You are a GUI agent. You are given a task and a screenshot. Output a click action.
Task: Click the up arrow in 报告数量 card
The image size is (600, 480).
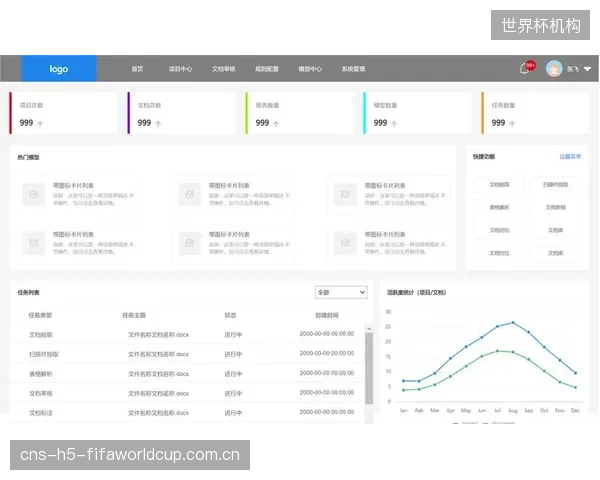click(276, 124)
